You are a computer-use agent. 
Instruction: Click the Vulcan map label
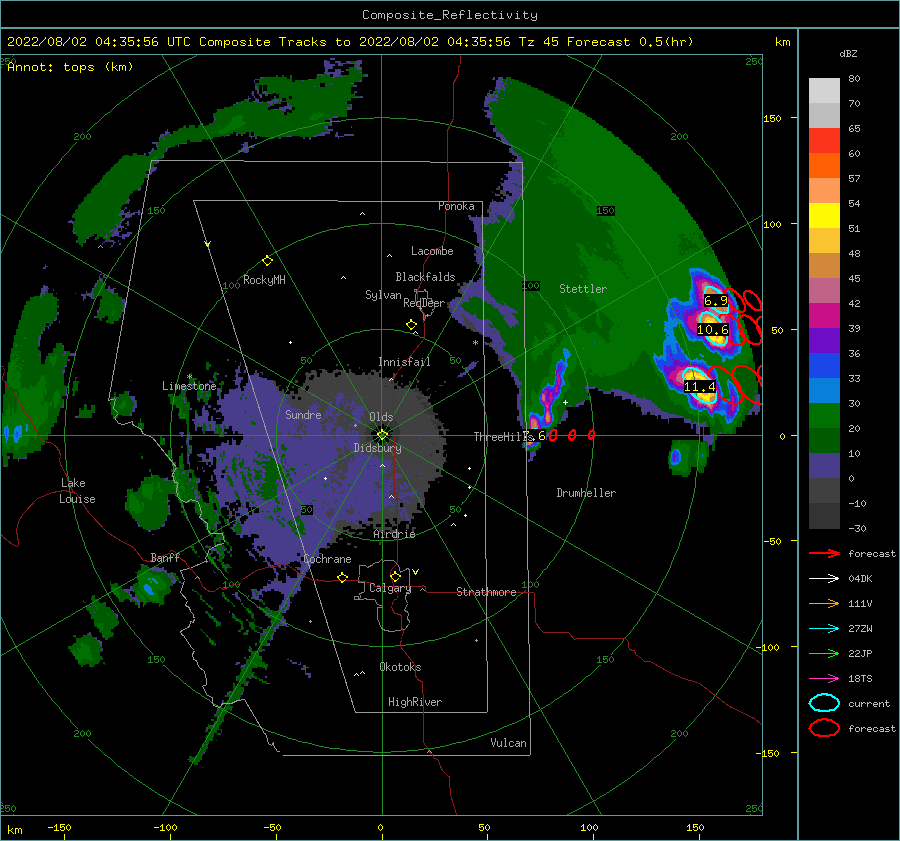pyautogui.click(x=508, y=743)
